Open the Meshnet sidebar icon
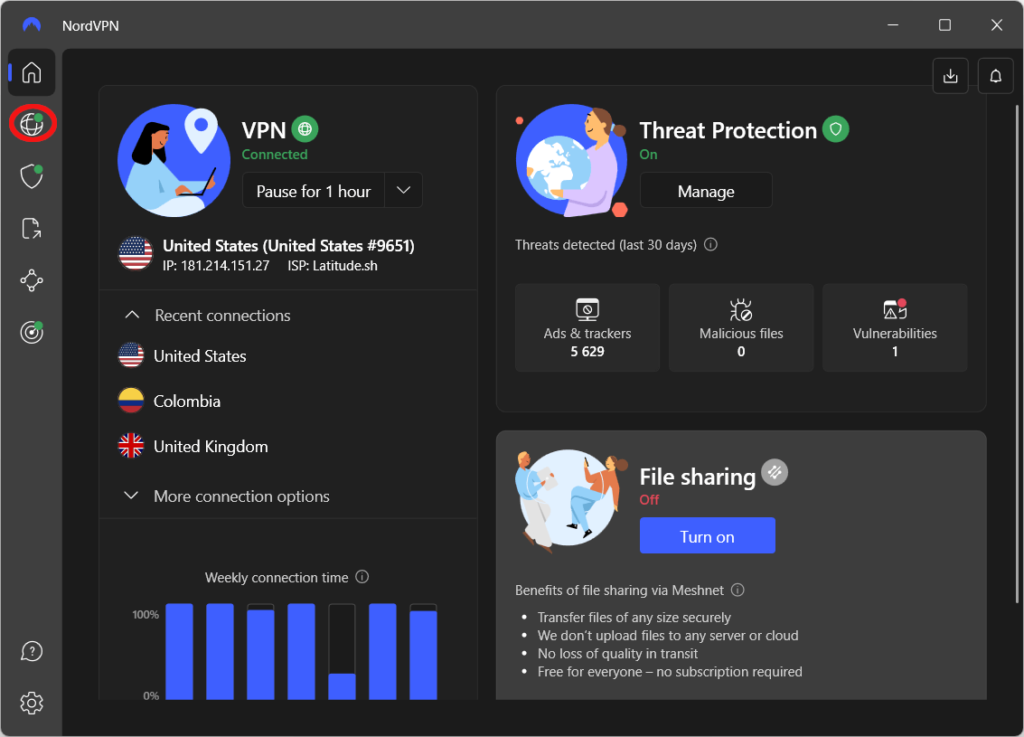Viewport: 1024px width, 737px height. [31, 281]
